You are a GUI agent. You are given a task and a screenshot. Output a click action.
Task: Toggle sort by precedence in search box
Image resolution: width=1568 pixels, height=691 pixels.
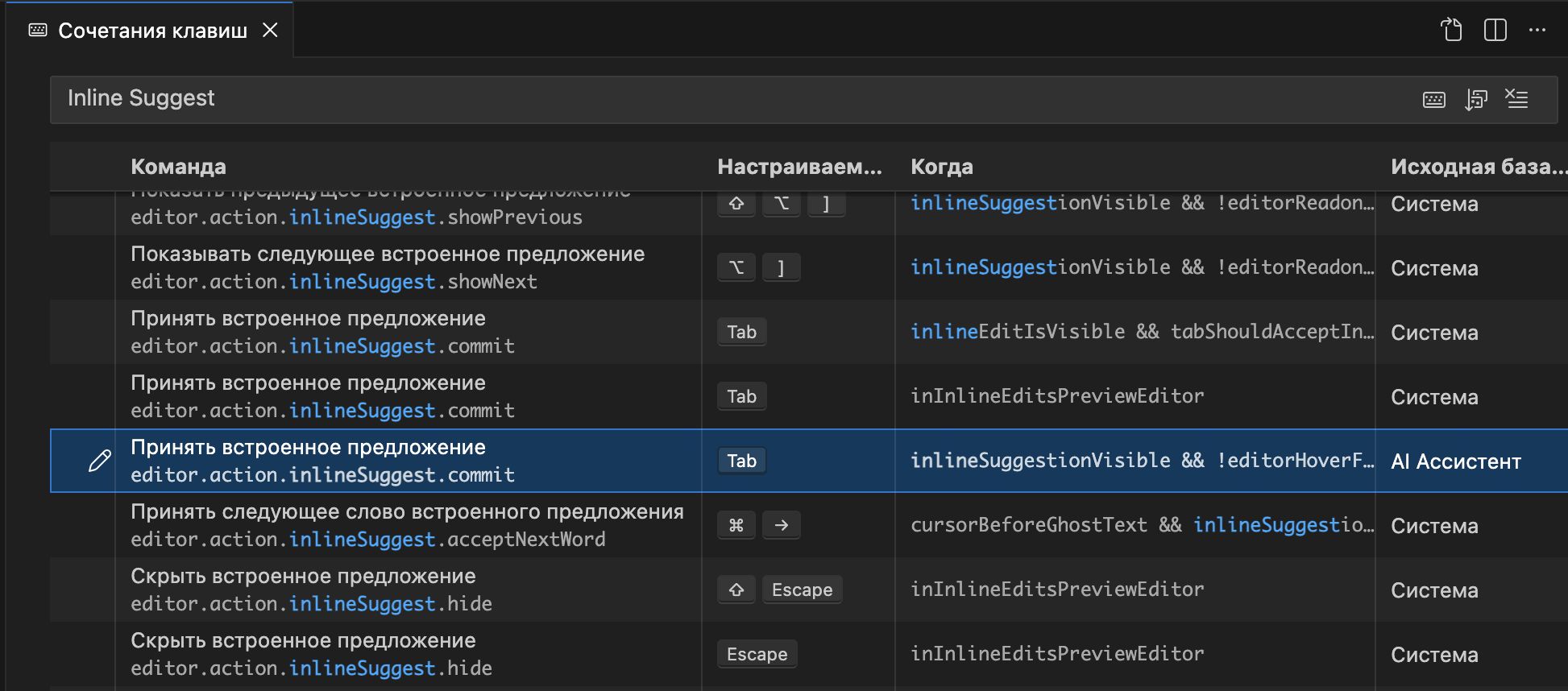[x=1476, y=99]
